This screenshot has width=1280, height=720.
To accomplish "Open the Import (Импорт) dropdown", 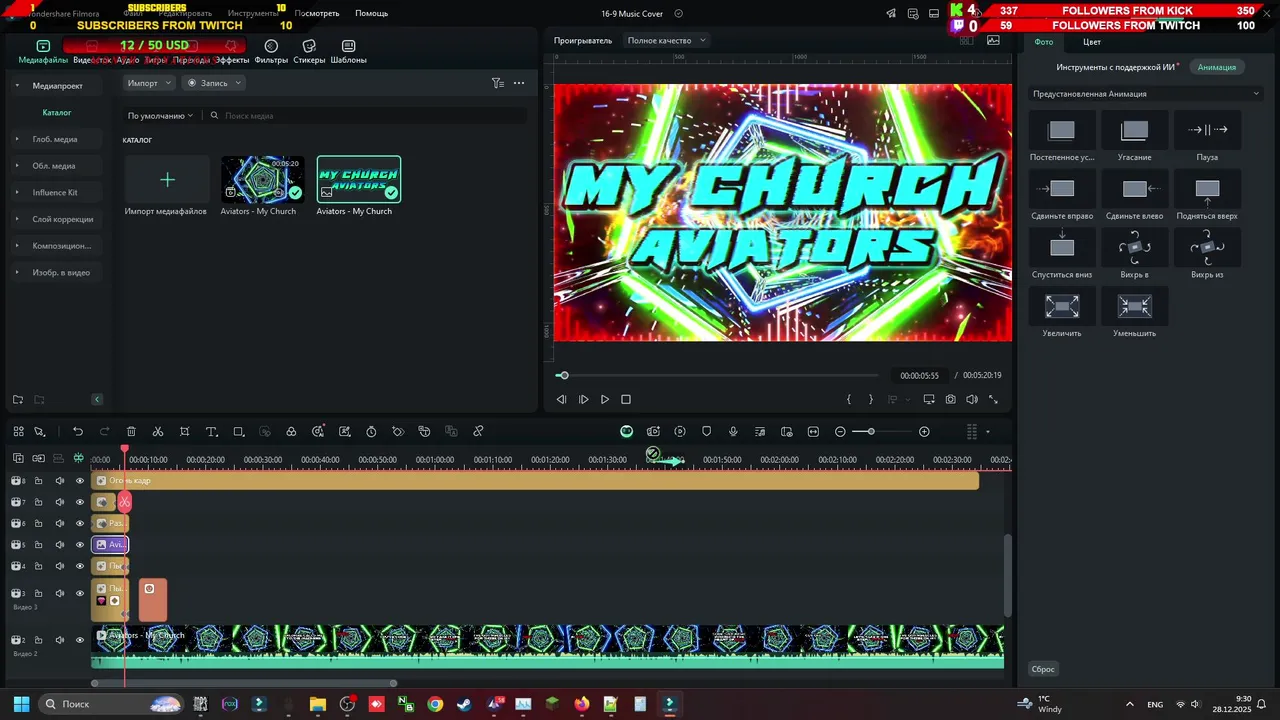I will (x=150, y=83).
